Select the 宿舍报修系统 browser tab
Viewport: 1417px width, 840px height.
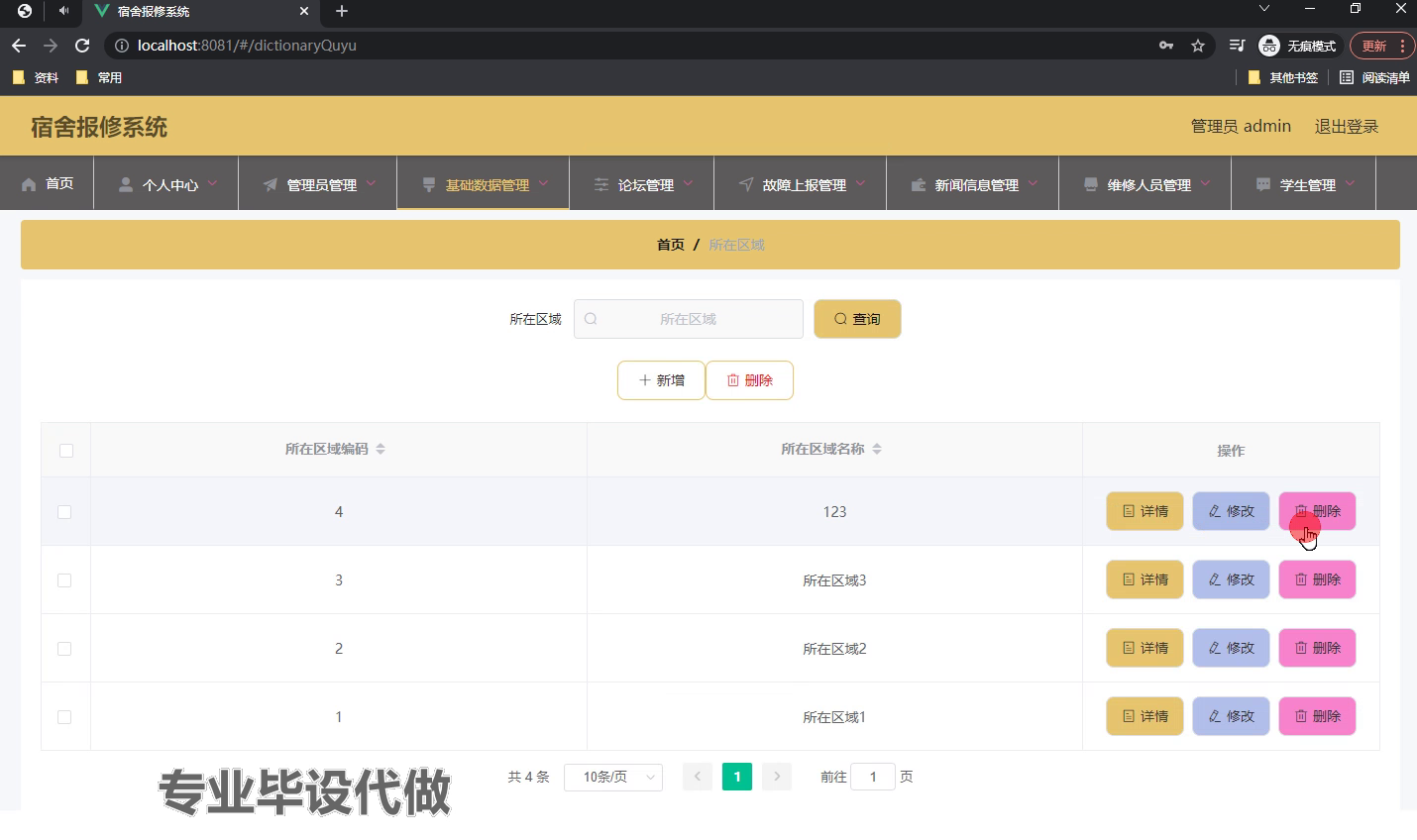pos(201,12)
